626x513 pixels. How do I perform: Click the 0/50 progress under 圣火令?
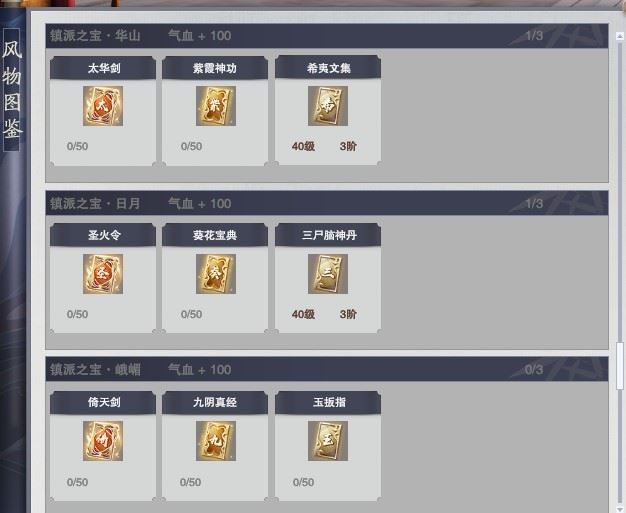click(x=77, y=314)
